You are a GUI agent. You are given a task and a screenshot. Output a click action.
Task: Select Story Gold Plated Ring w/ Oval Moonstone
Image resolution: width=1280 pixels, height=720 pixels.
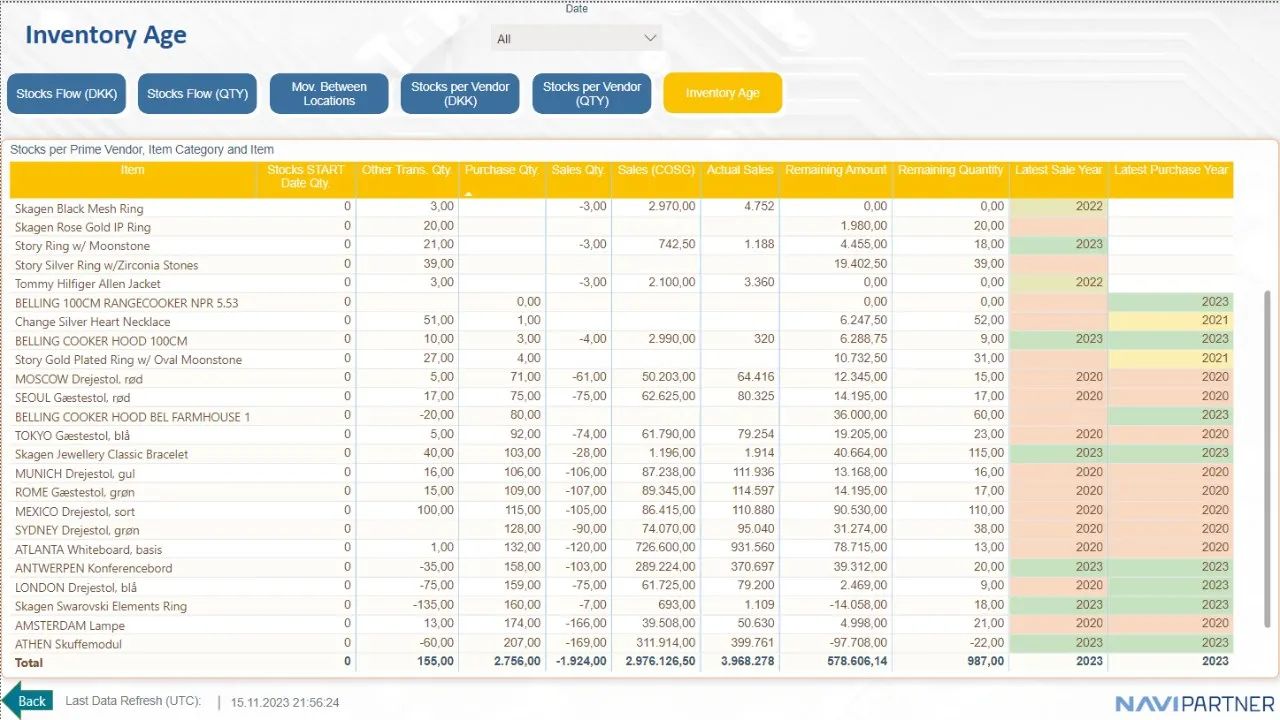[128, 360]
